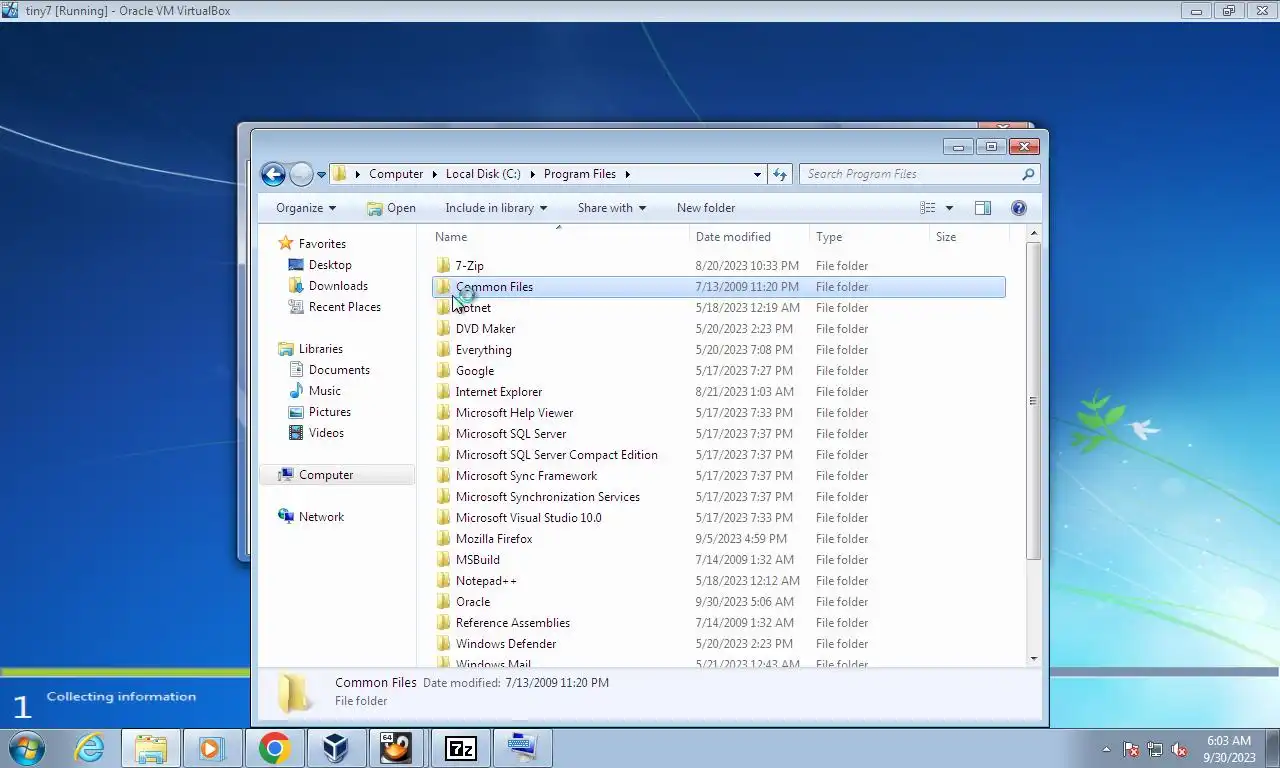Select the DVD Maker folder icon

(444, 329)
